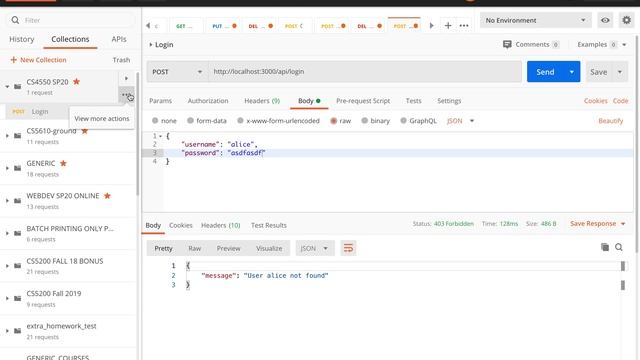This screenshot has height=360, width=640.
Task: Select the raw body radio
Action: tap(333, 121)
